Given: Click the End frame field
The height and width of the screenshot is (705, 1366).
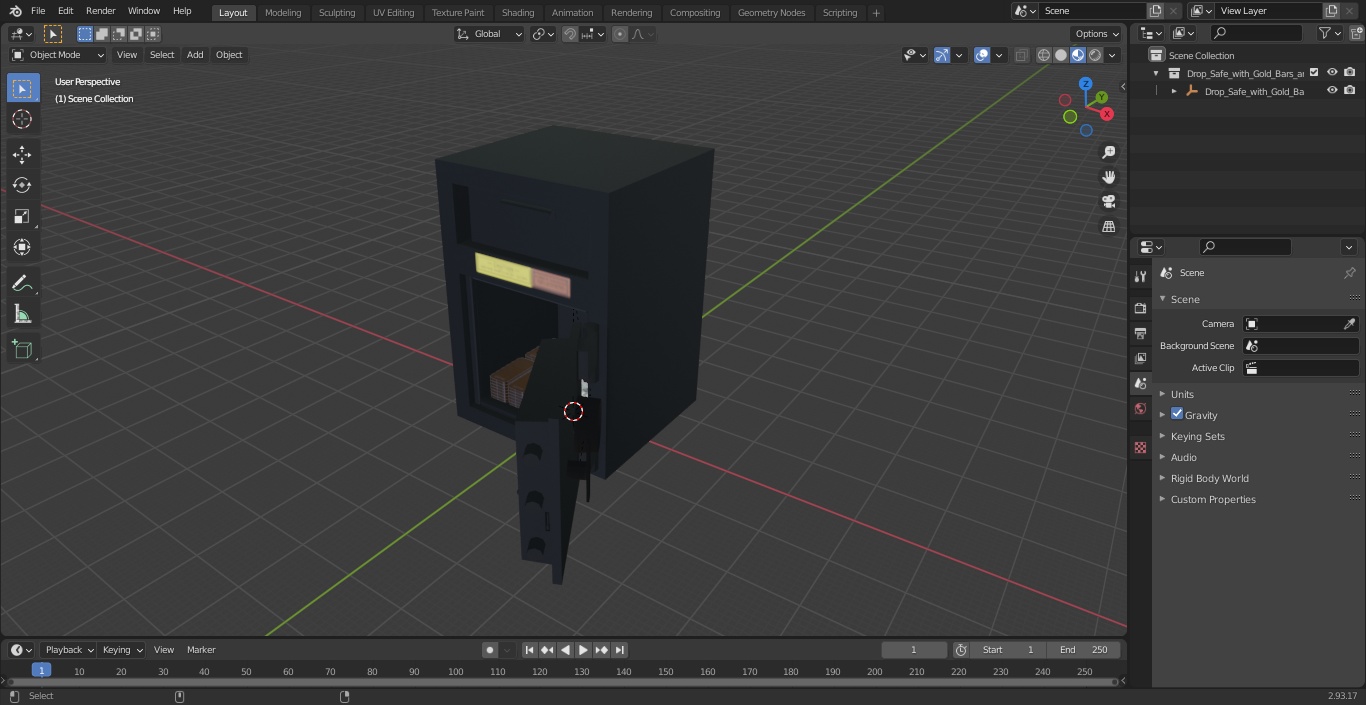Looking at the screenshot, I should tap(1084, 650).
